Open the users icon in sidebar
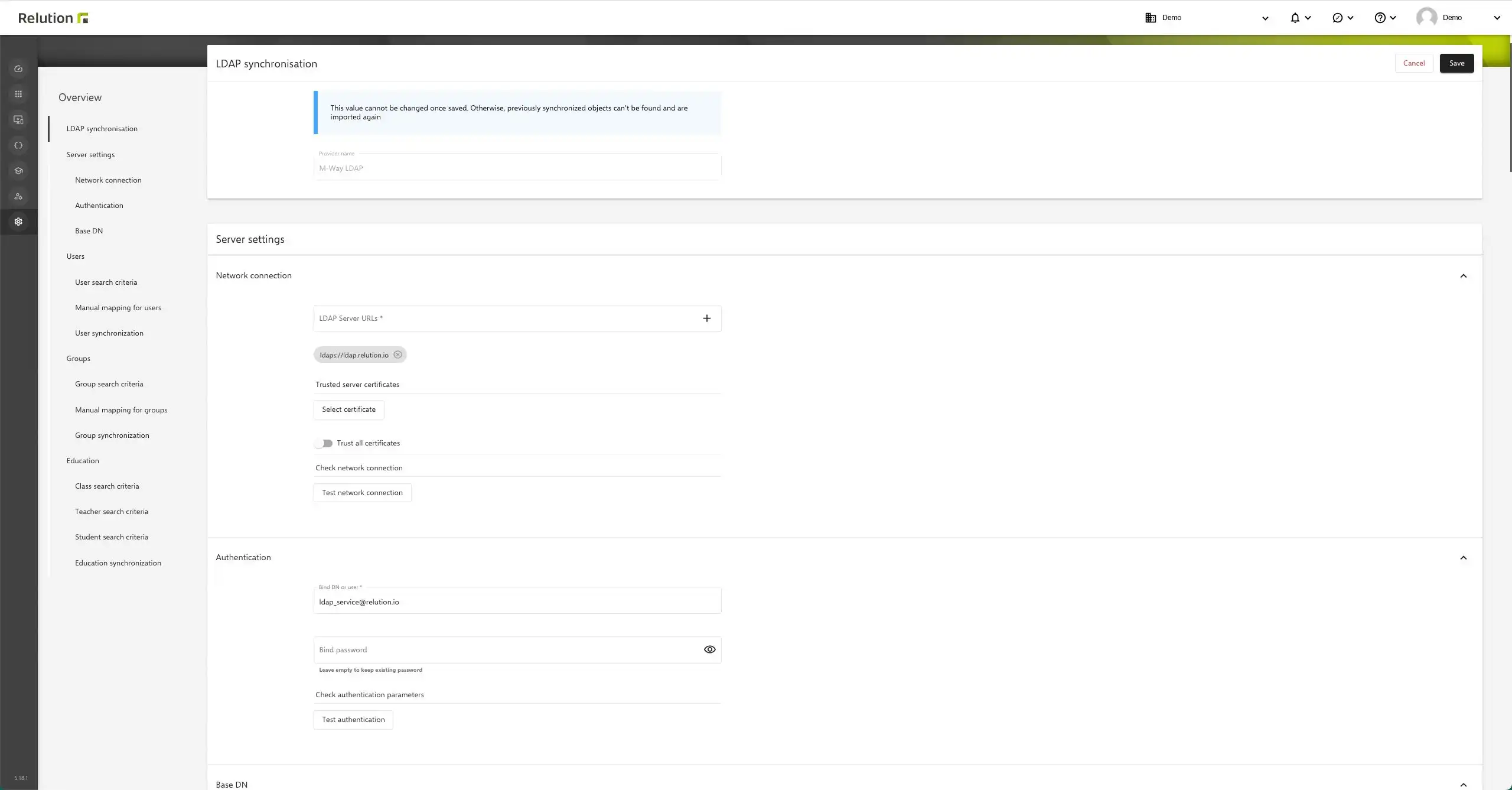Screen dimensions: 1512x790 [x=18, y=196]
